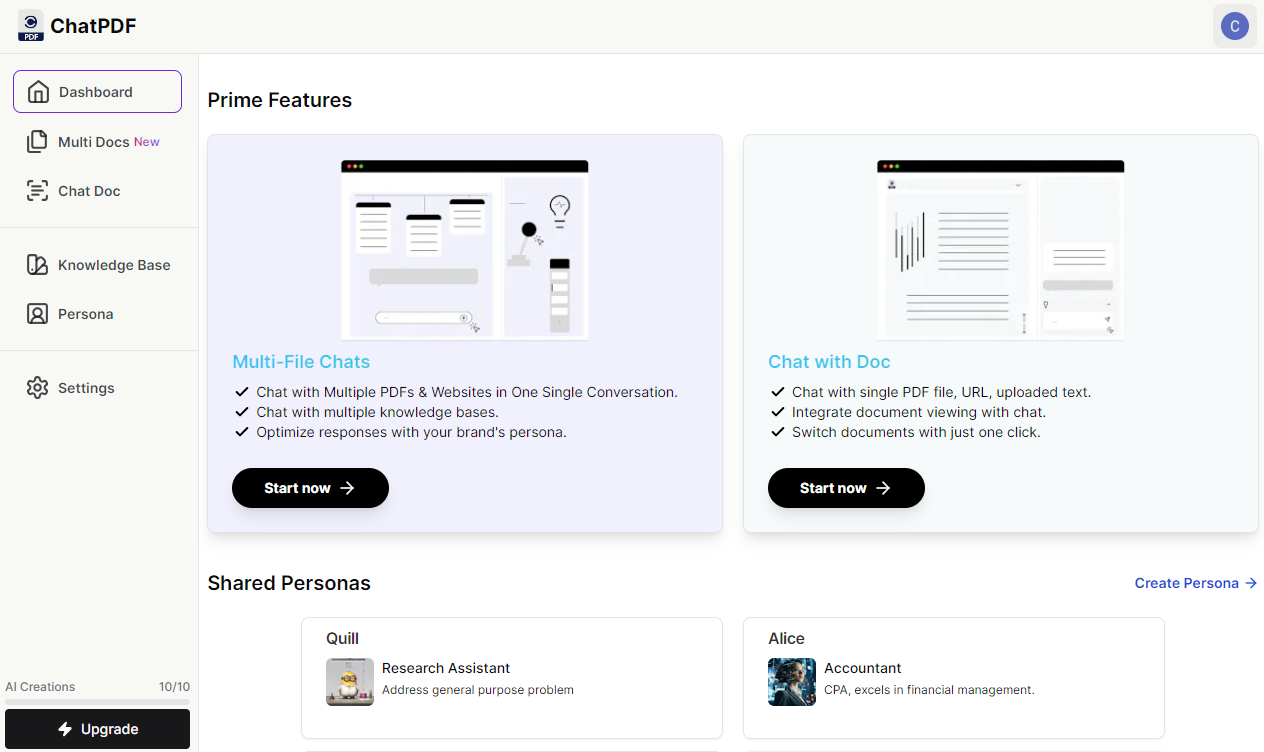Click the AI Creations label
This screenshot has width=1264, height=752.
point(40,687)
